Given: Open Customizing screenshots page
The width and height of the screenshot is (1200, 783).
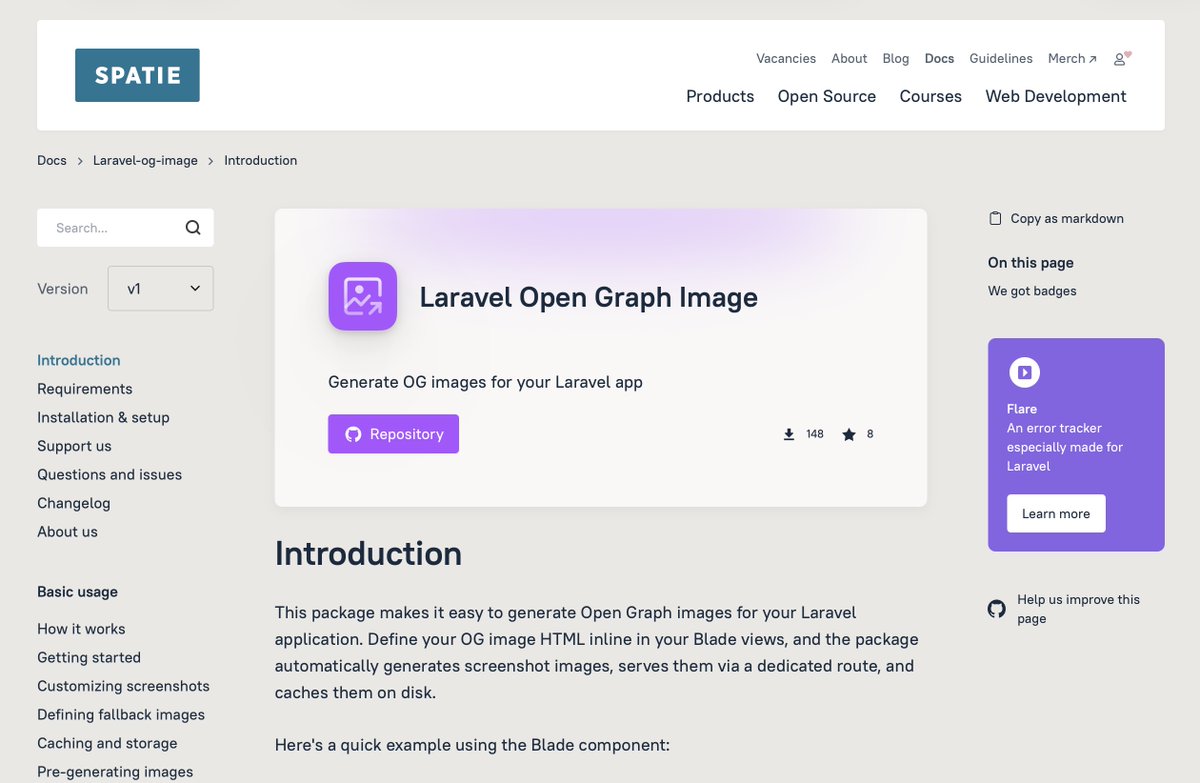Looking at the screenshot, I should 124,686.
